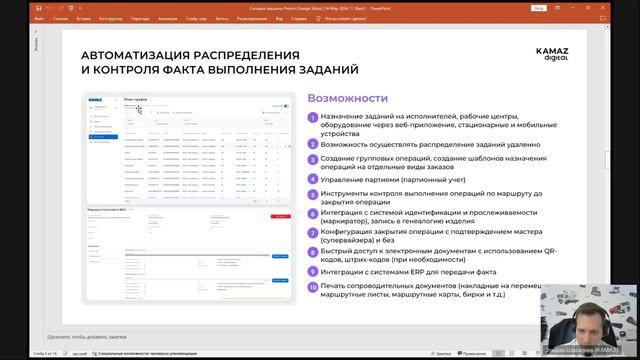
Task: Click the KAMAZ digital logo on slide
Action: pyautogui.click(x=552, y=54)
